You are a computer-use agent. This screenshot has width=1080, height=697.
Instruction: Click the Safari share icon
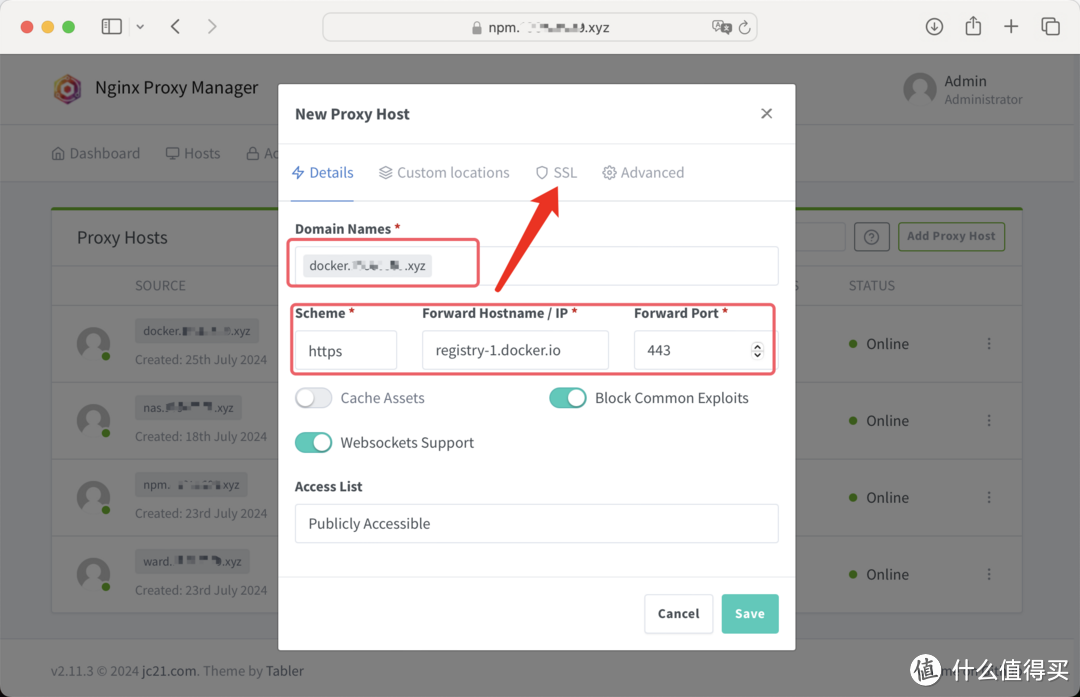973,27
